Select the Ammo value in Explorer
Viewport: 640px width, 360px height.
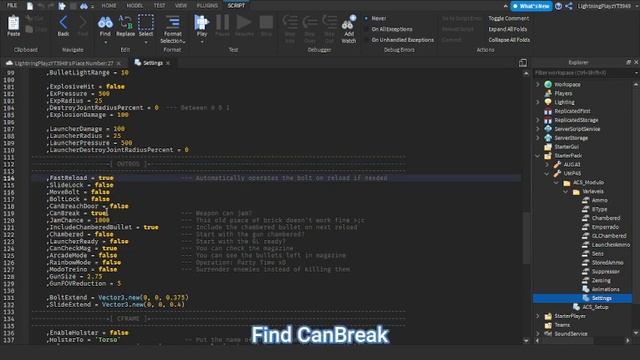point(599,200)
